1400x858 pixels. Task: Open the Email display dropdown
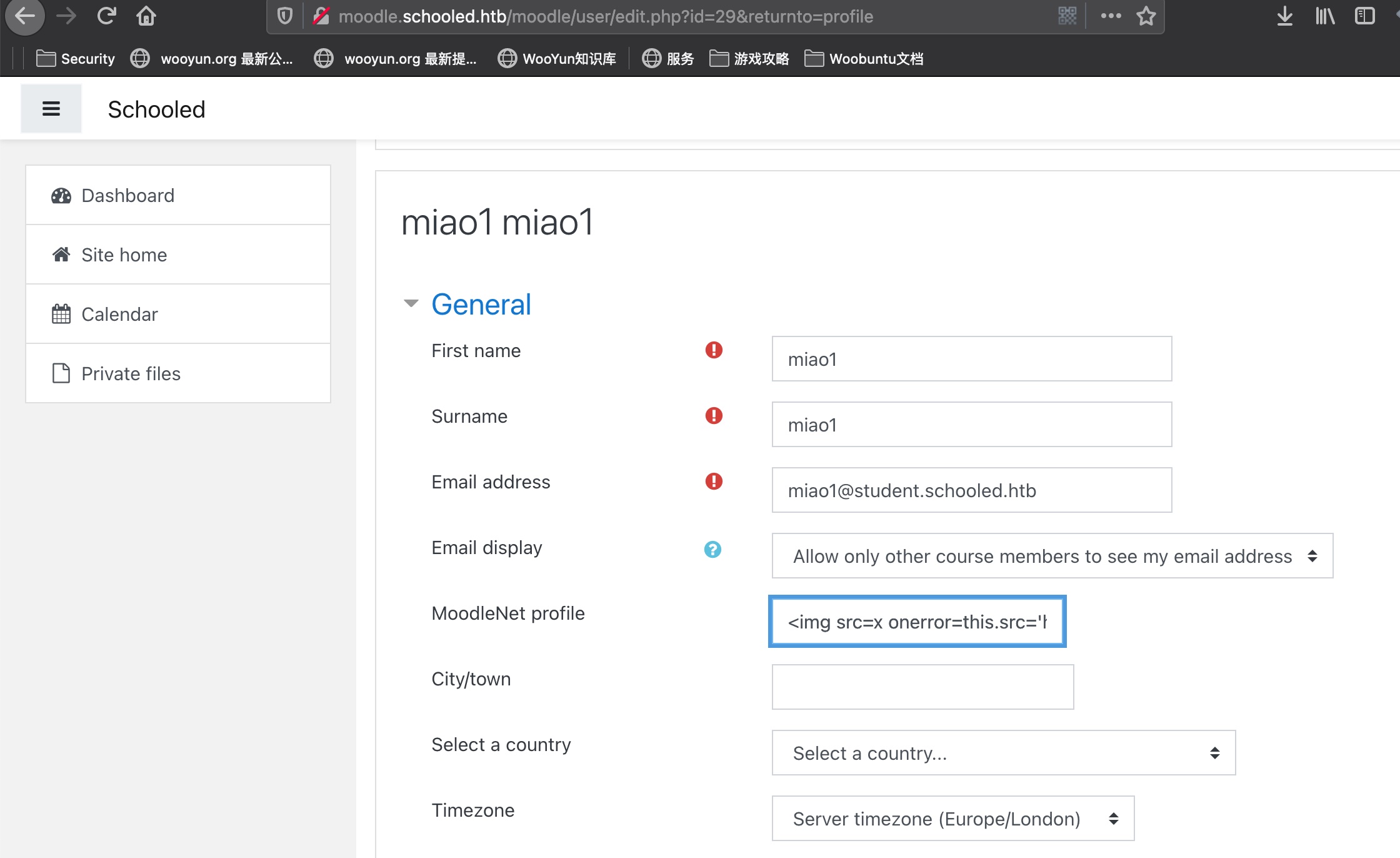[x=1052, y=556]
